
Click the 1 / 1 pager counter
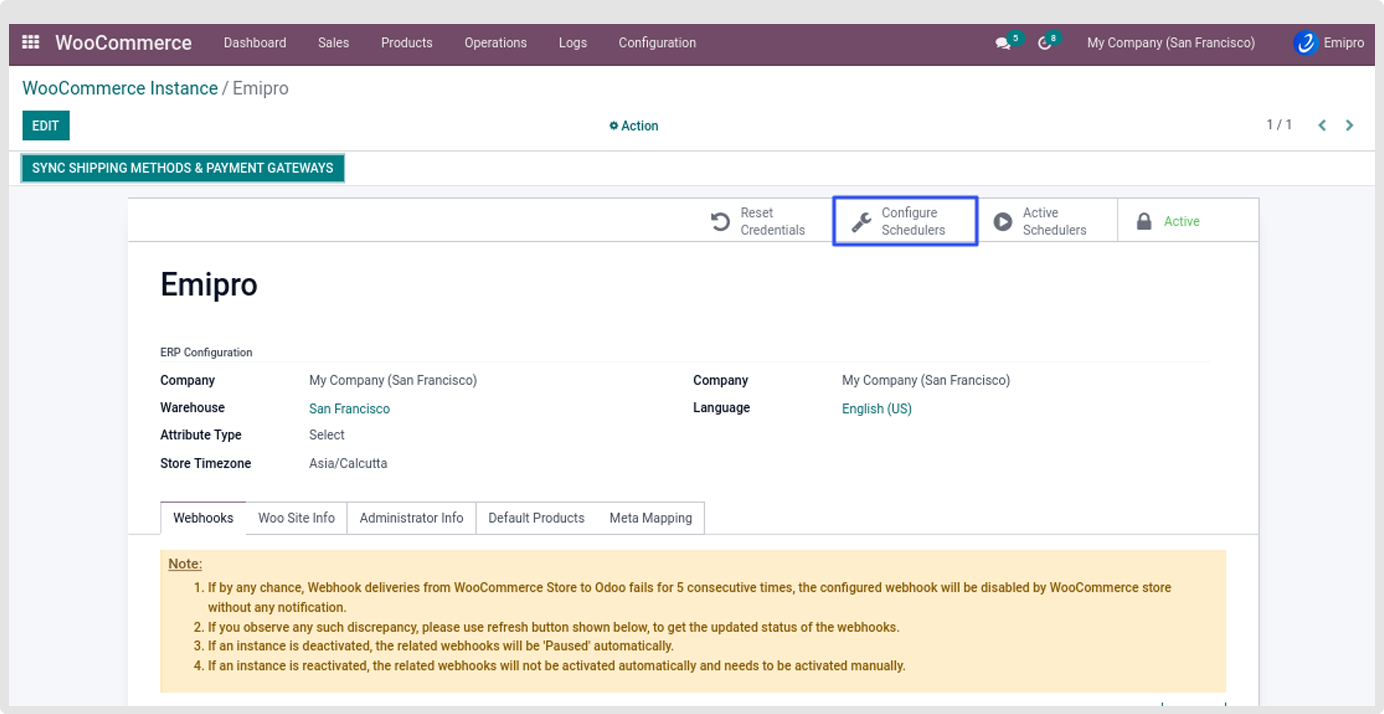pos(1279,125)
